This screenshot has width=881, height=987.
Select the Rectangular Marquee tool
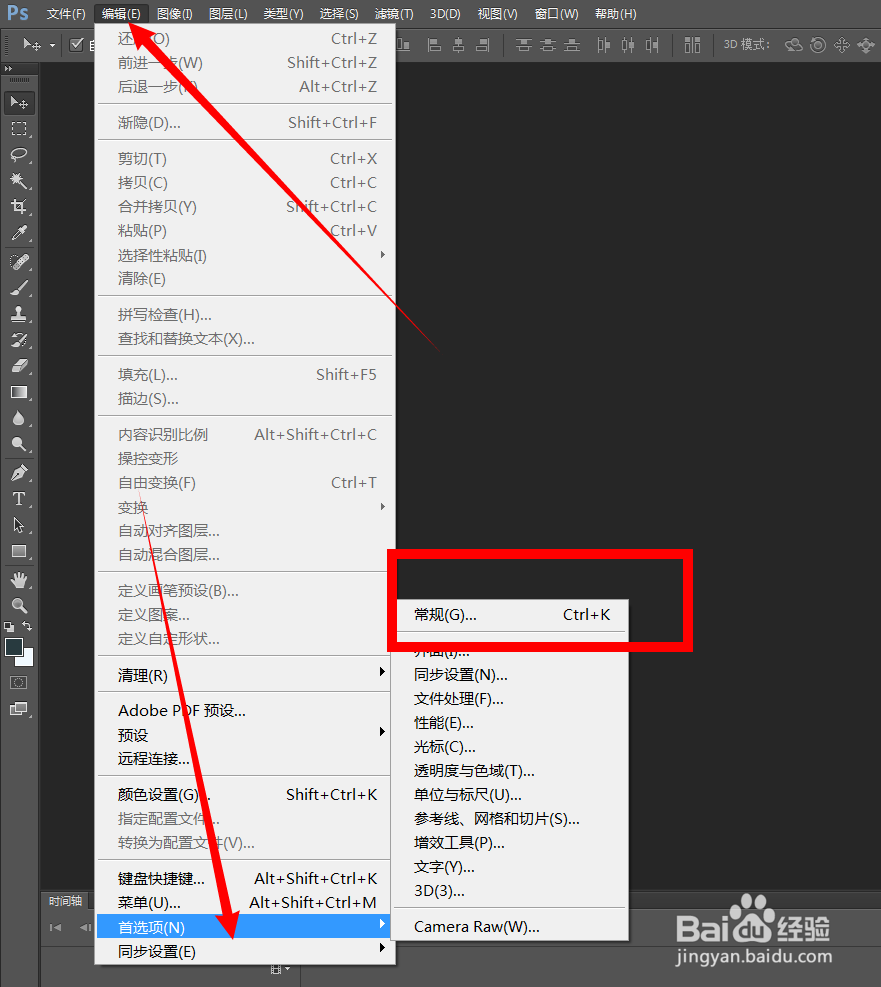pyautogui.click(x=19, y=129)
